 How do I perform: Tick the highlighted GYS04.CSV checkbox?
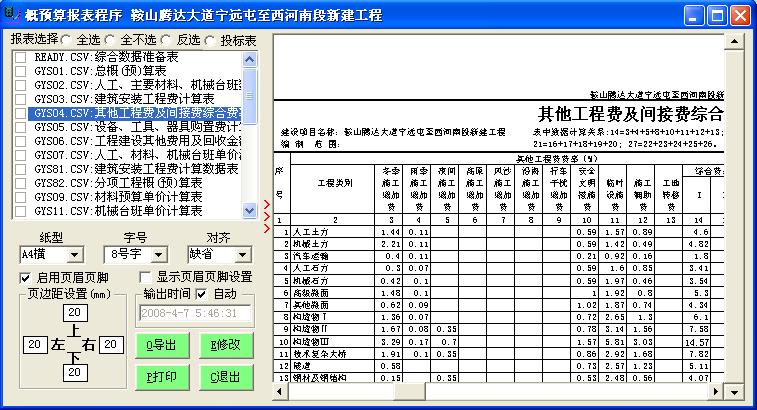[x=20, y=113]
